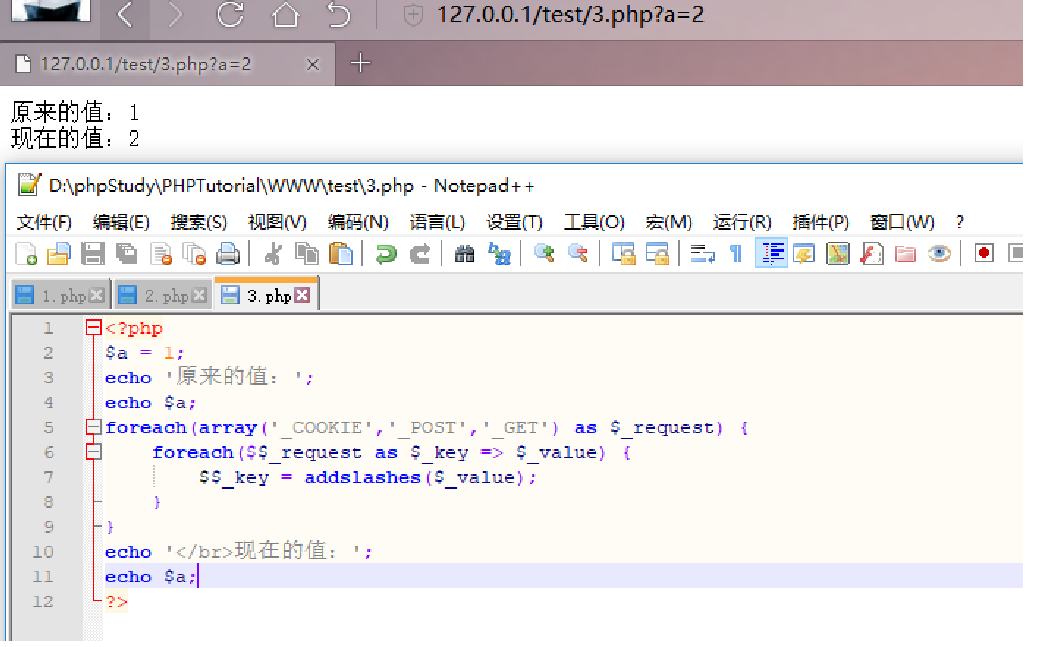Viewport: 1037px width, 647px height.
Task: Click the New file icon in toolbar
Action: coord(26,254)
